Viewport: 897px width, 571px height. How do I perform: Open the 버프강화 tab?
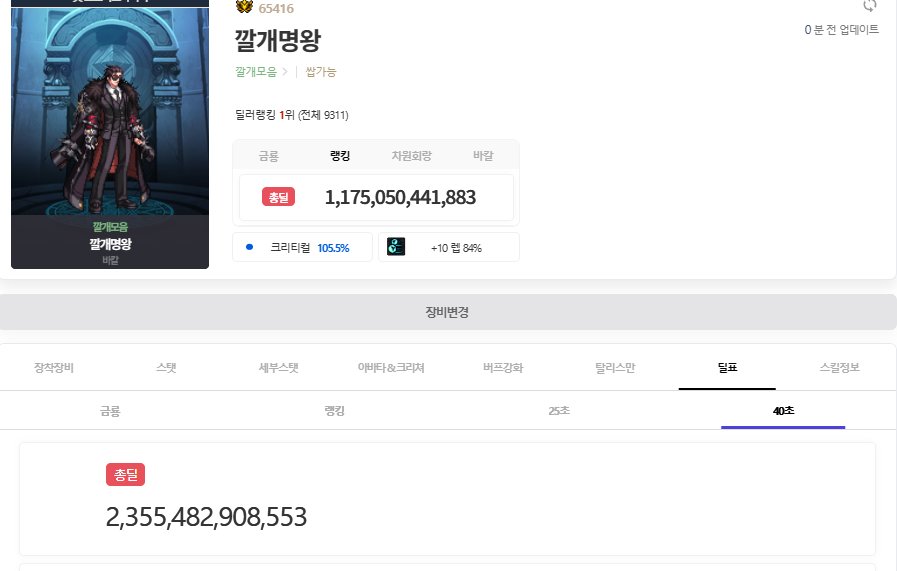pyautogui.click(x=503, y=367)
